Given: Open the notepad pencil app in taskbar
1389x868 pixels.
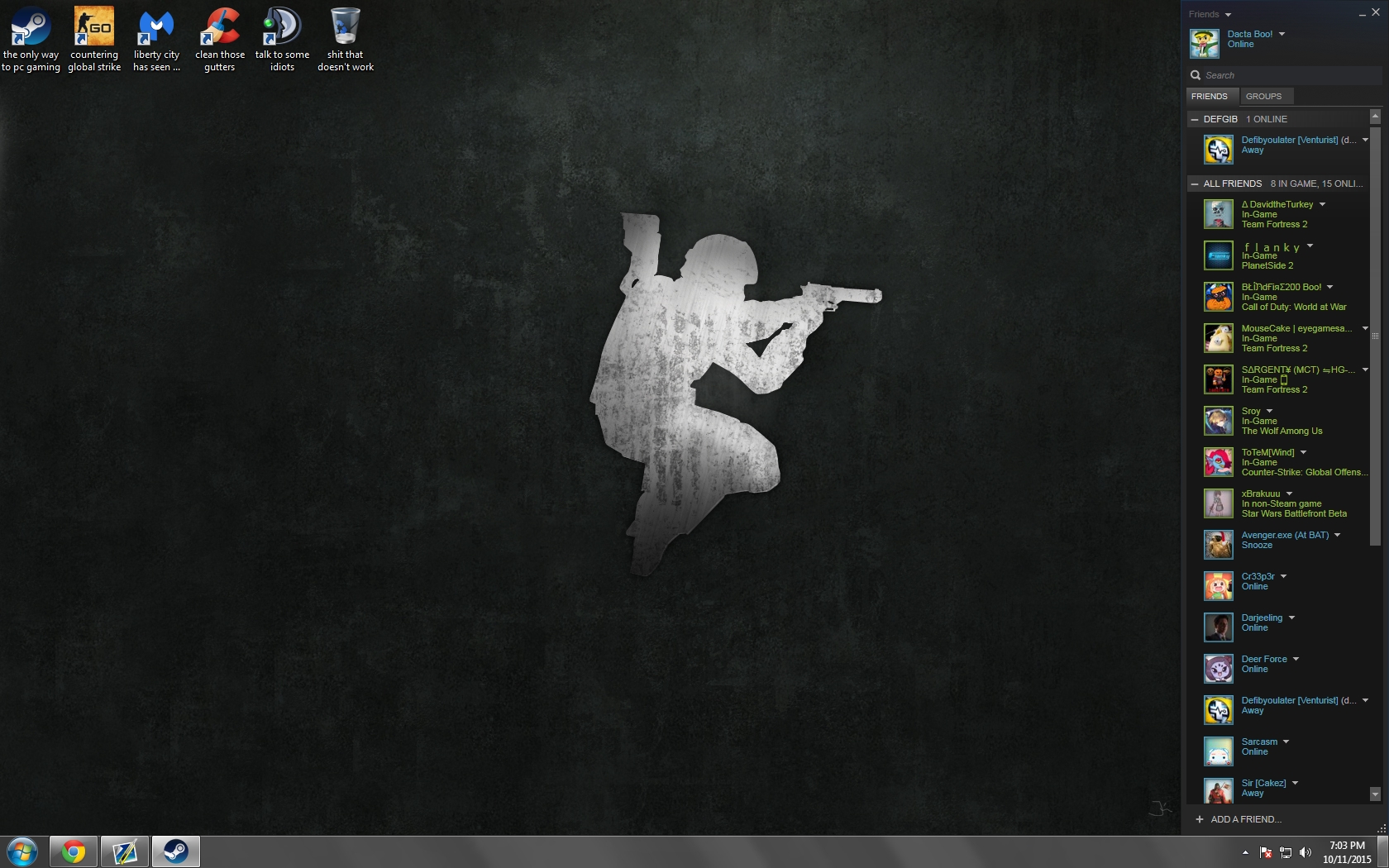Looking at the screenshot, I should (x=125, y=851).
